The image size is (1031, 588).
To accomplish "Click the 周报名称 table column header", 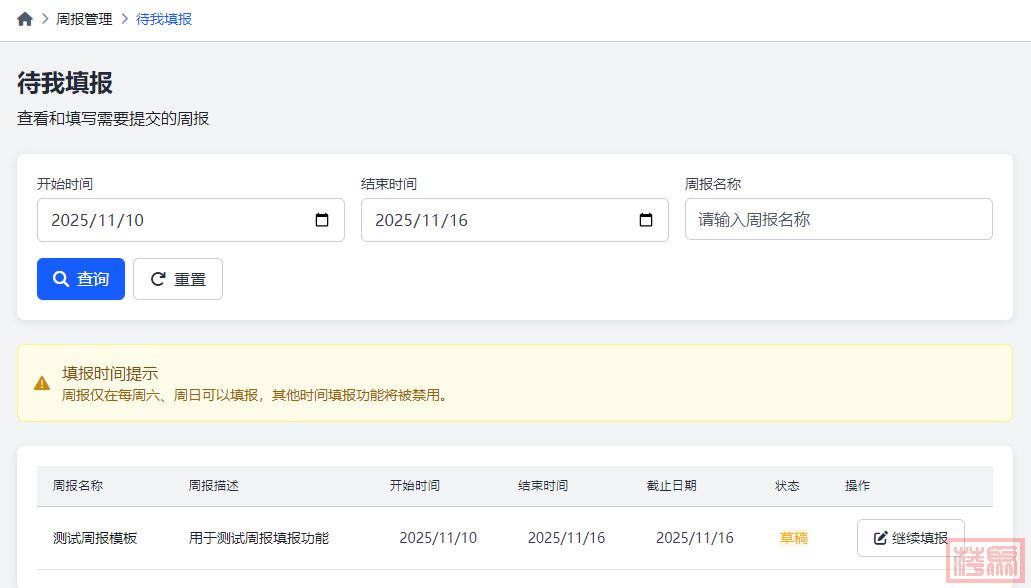I will click(x=78, y=486).
